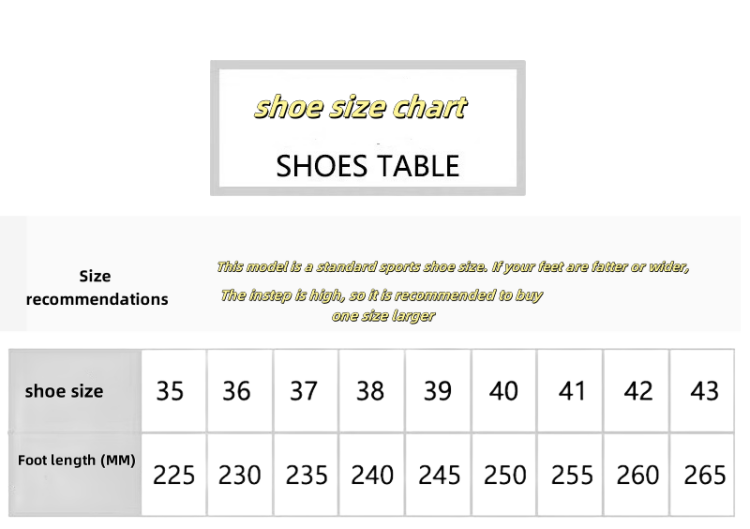Select shoe size 43 cell

tap(702, 391)
